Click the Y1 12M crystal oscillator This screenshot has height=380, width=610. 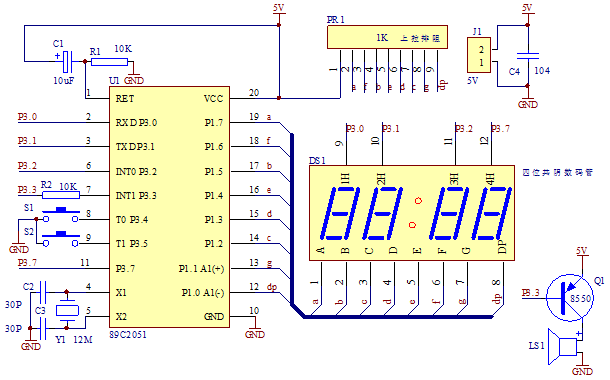point(67,310)
